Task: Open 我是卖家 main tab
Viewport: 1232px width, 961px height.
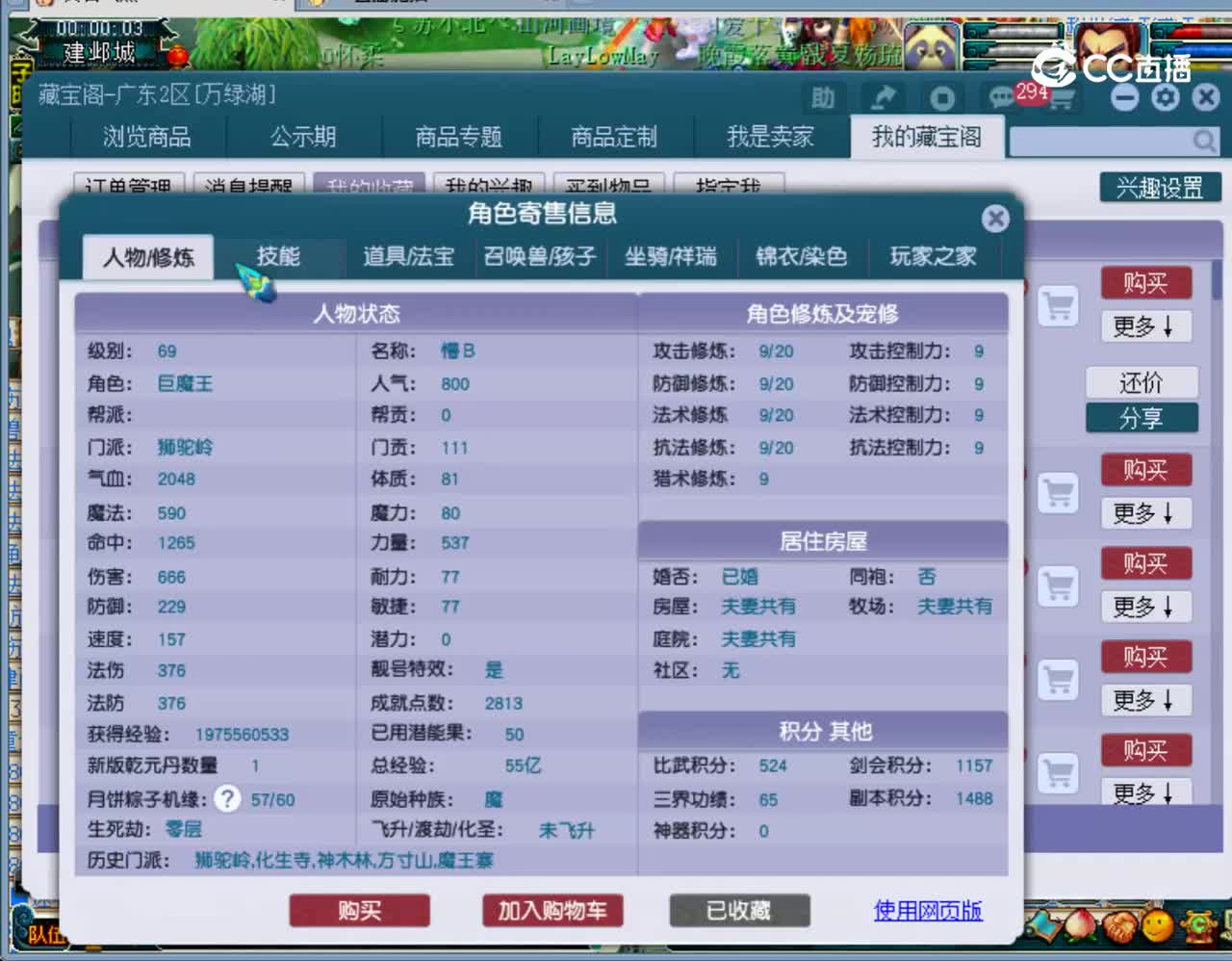Action: click(770, 137)
